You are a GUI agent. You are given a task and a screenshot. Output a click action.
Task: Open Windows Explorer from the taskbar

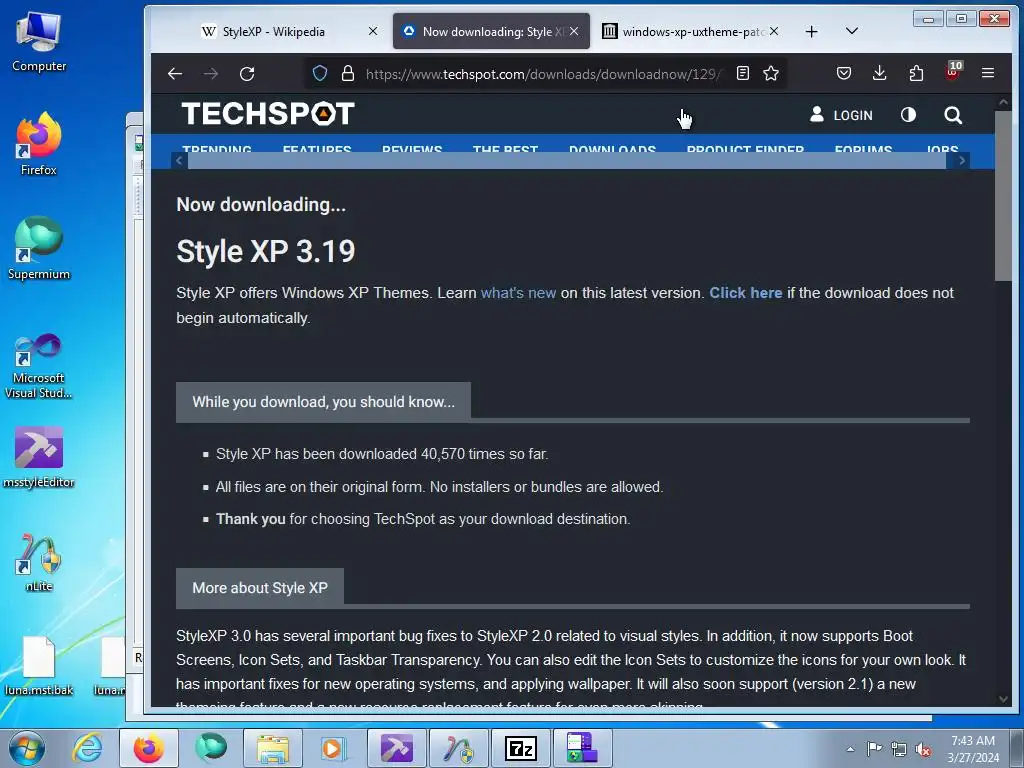[273, 748]
